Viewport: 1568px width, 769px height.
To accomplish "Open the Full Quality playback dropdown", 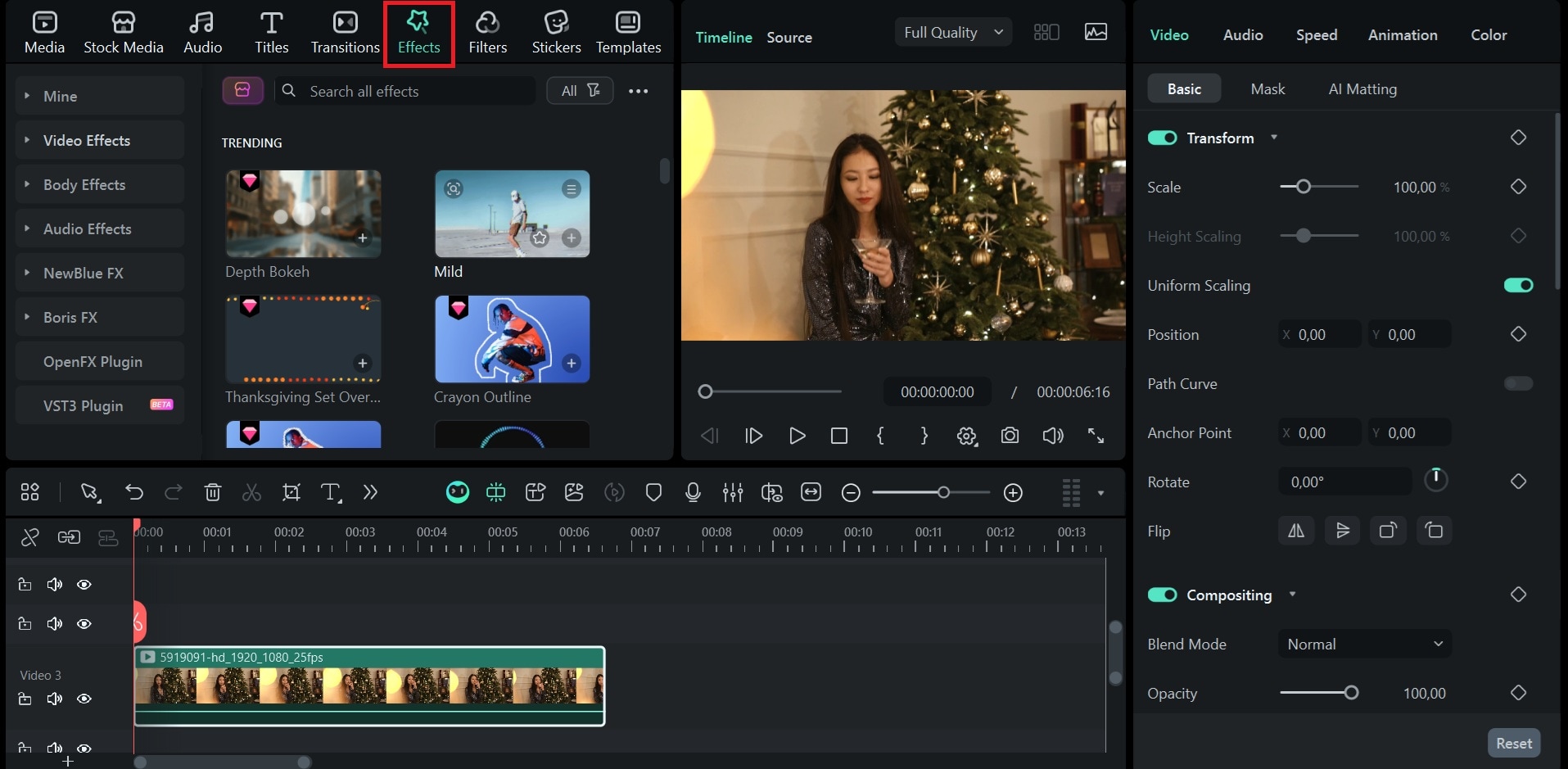I will pos(951,32).
